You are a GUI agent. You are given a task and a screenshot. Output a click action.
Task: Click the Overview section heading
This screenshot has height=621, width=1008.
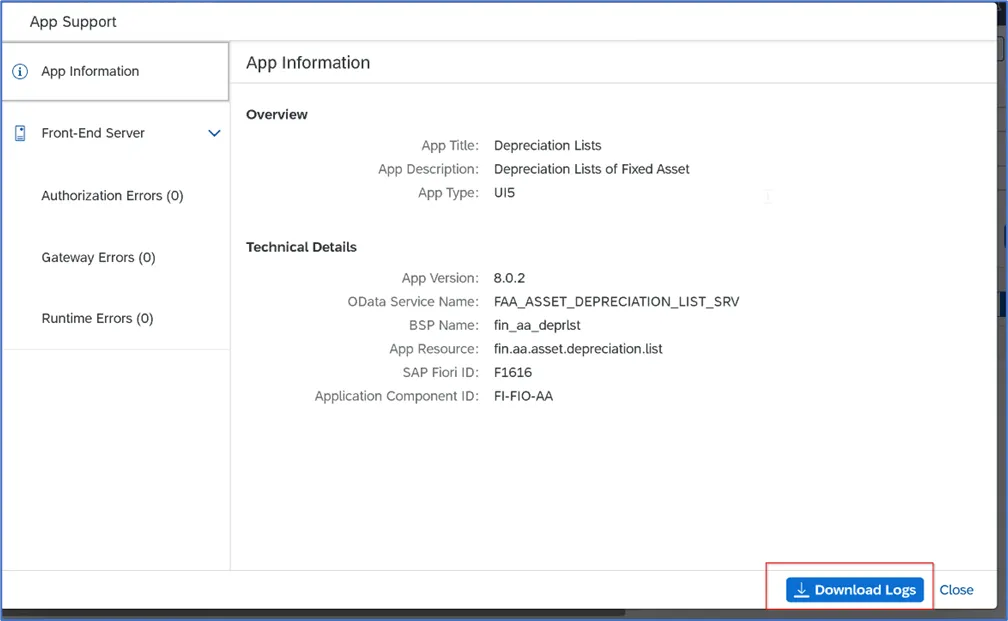coord(276,114)
